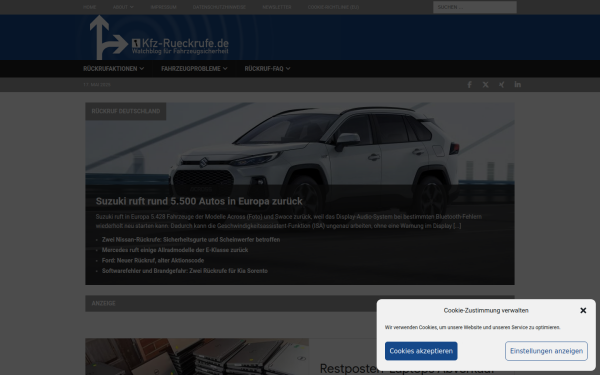Open Mercedes Allradmodelle E-Klasse article

pos(175,250)
